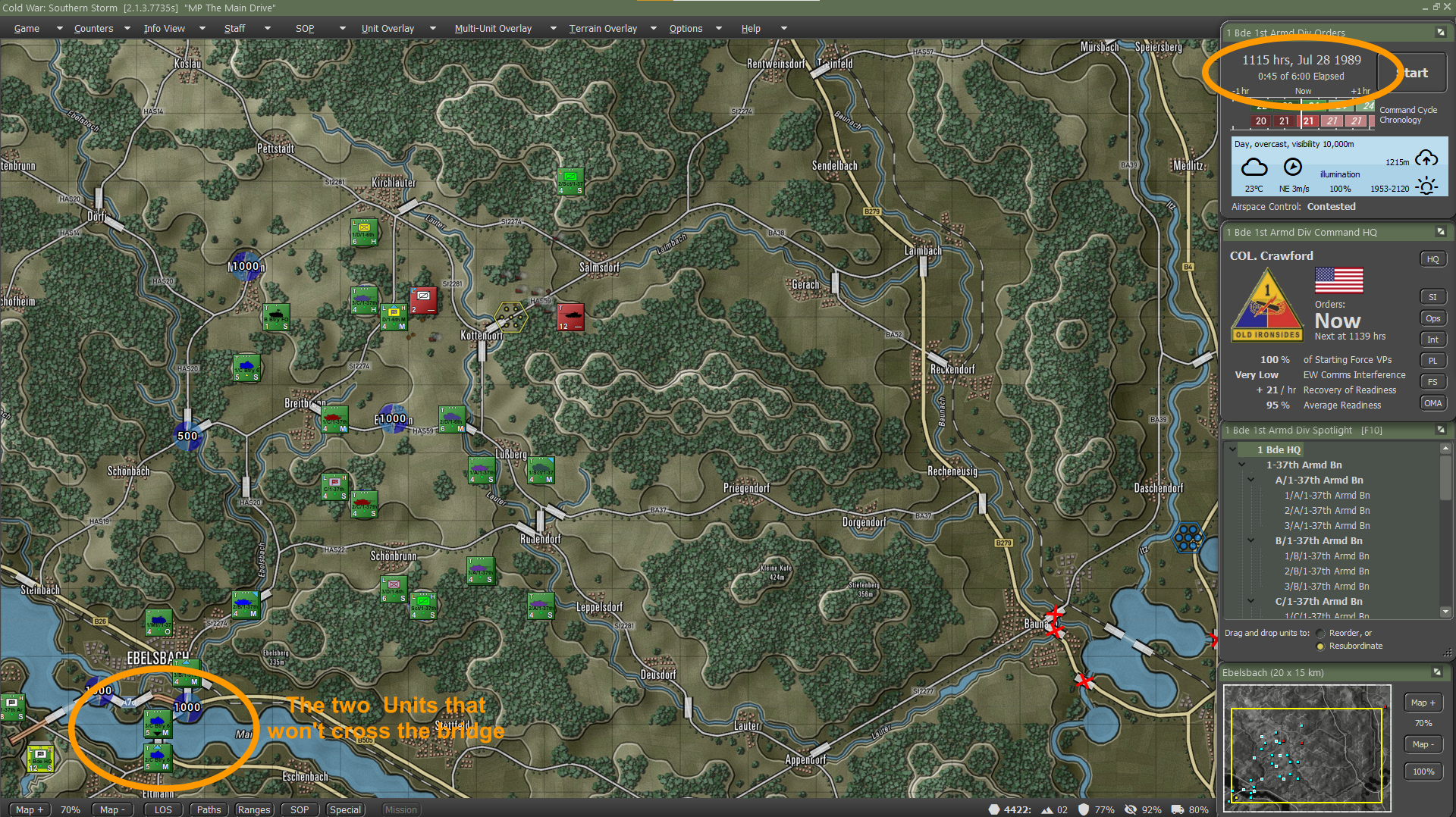The image size is (1456, 817).
Task: Click the sunset time icon
Action: 1426,186
